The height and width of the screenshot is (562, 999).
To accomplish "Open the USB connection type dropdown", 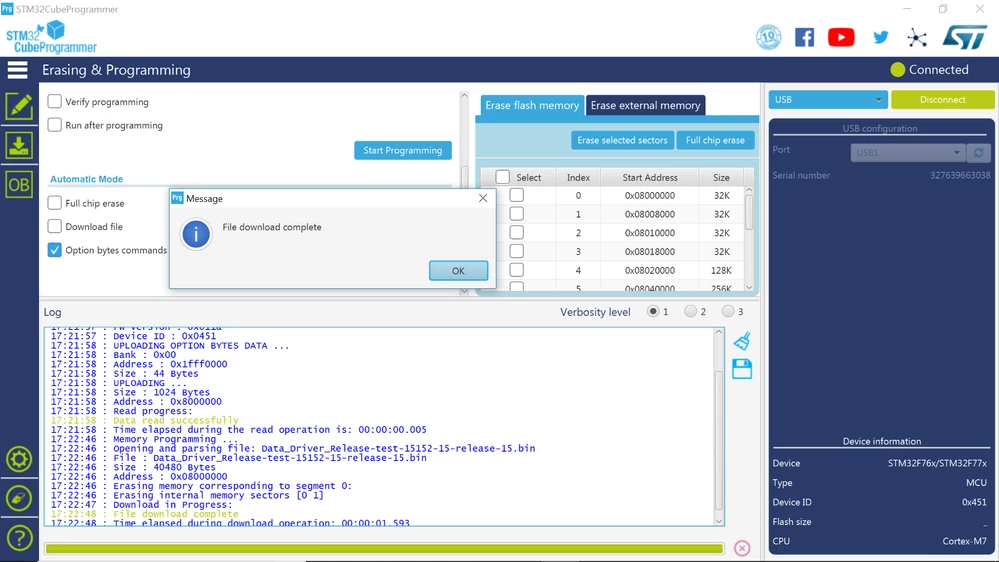I will pos(828,99).
